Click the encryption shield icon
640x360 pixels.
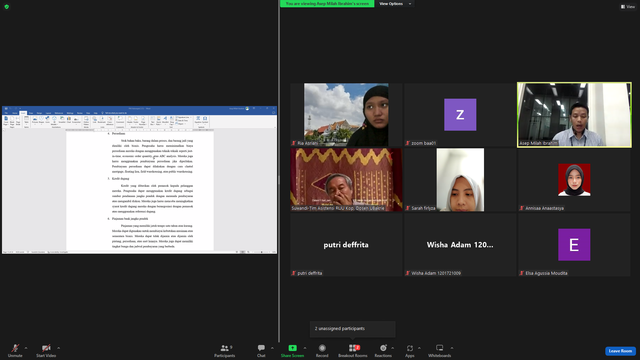(x=7, y=7)
